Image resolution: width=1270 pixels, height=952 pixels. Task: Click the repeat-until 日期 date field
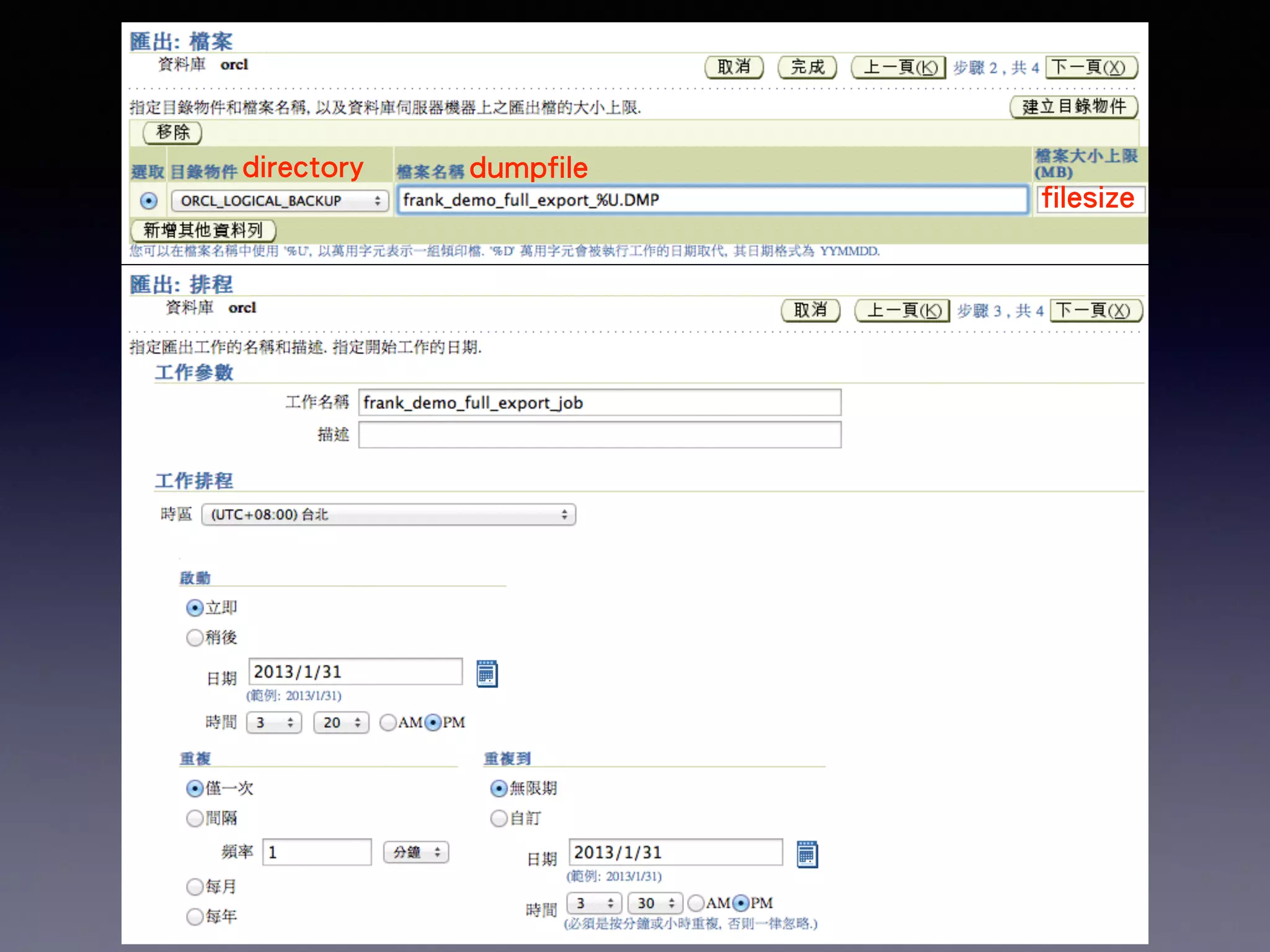click(x=676, y=852)
